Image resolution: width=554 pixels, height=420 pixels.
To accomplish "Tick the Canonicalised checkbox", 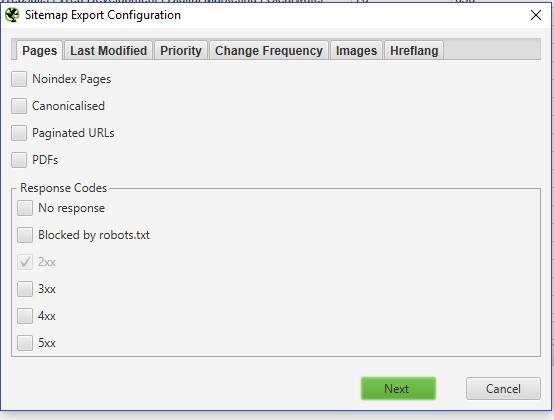I will [19, 106].
